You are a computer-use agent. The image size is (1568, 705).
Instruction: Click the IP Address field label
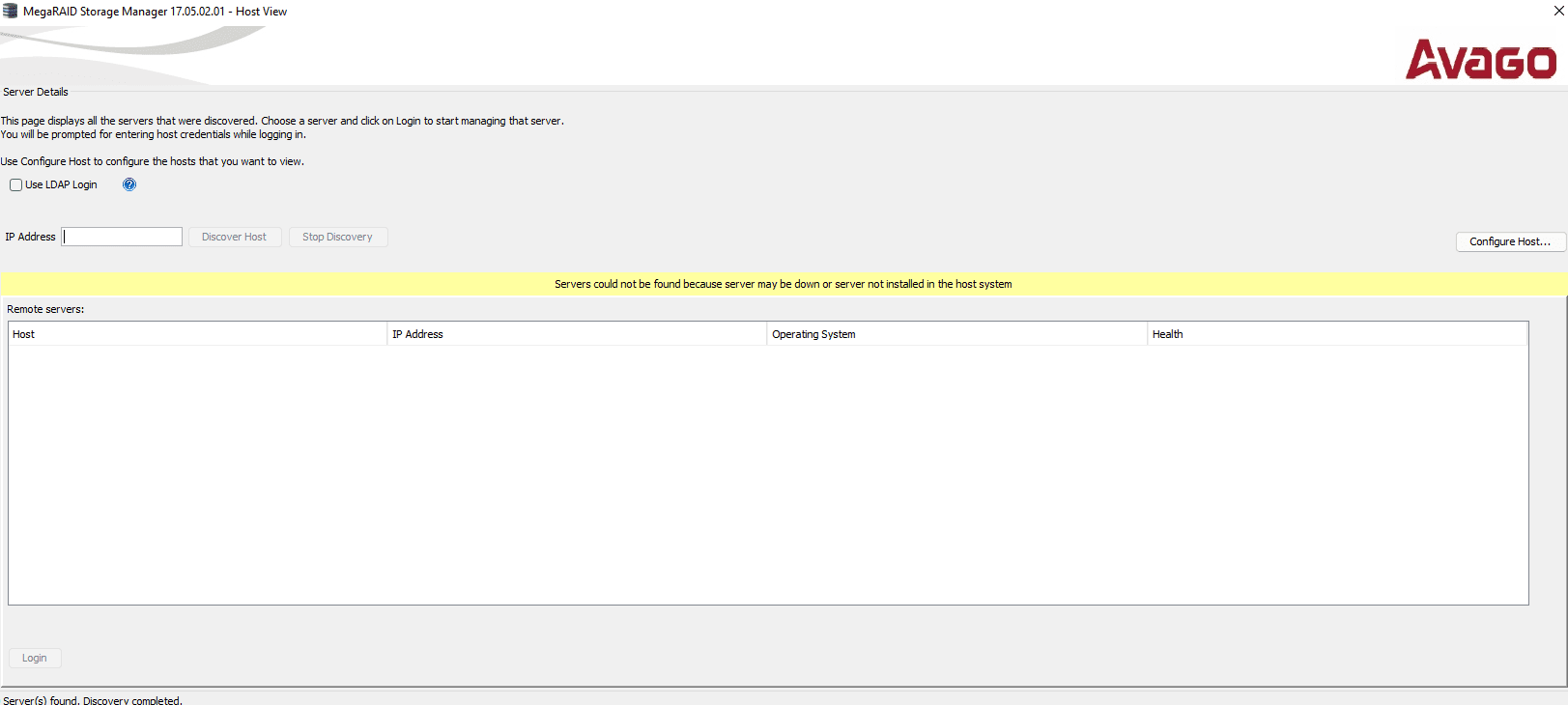coord(30,237)
